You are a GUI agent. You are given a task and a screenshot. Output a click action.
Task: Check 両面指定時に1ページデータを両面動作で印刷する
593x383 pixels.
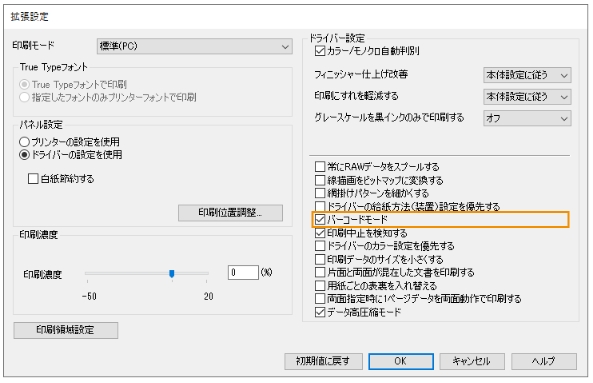(320, 299)
